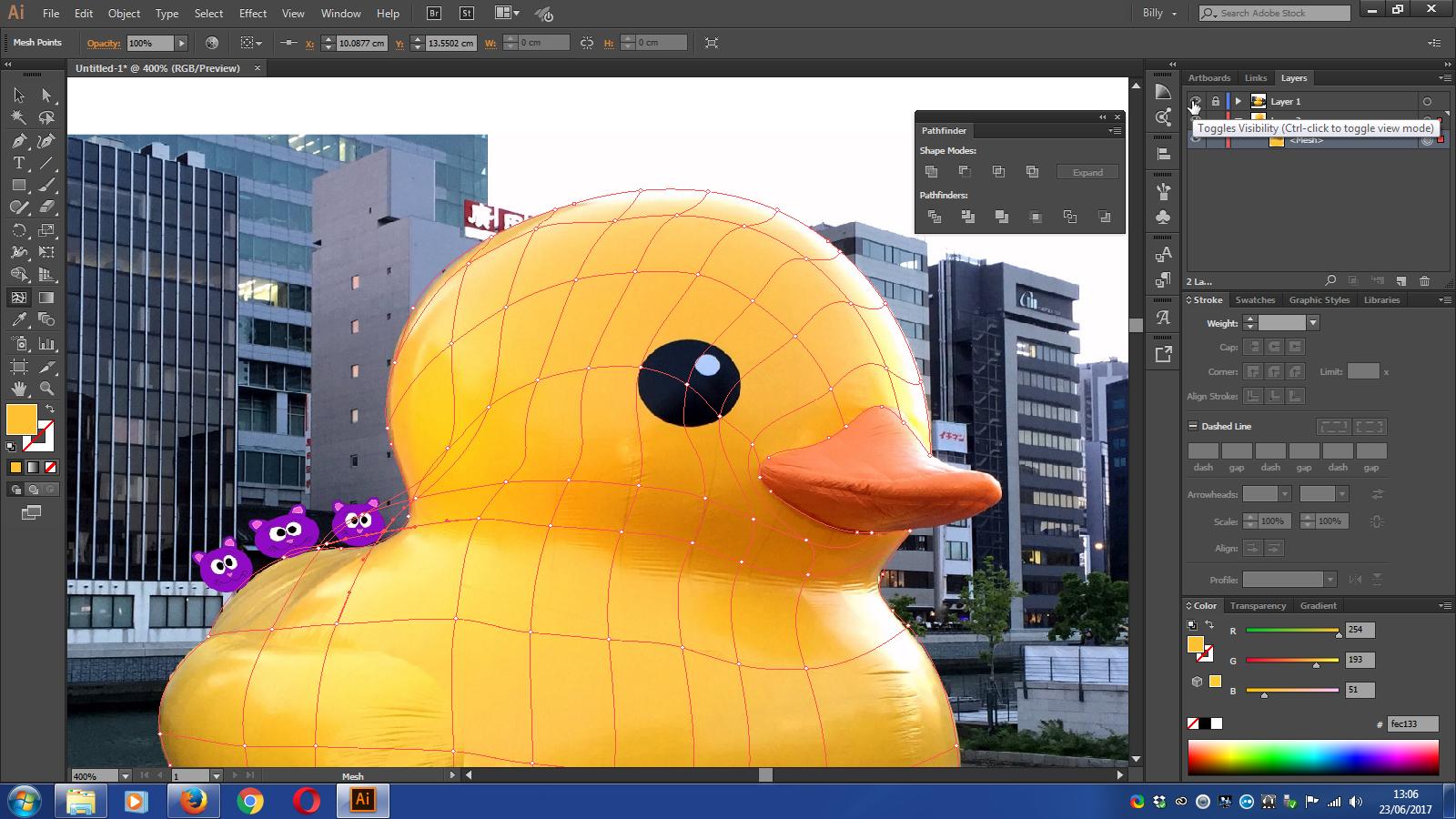Create new layer in Layers panel
1456x819 pixels.
click(1401, 281)
